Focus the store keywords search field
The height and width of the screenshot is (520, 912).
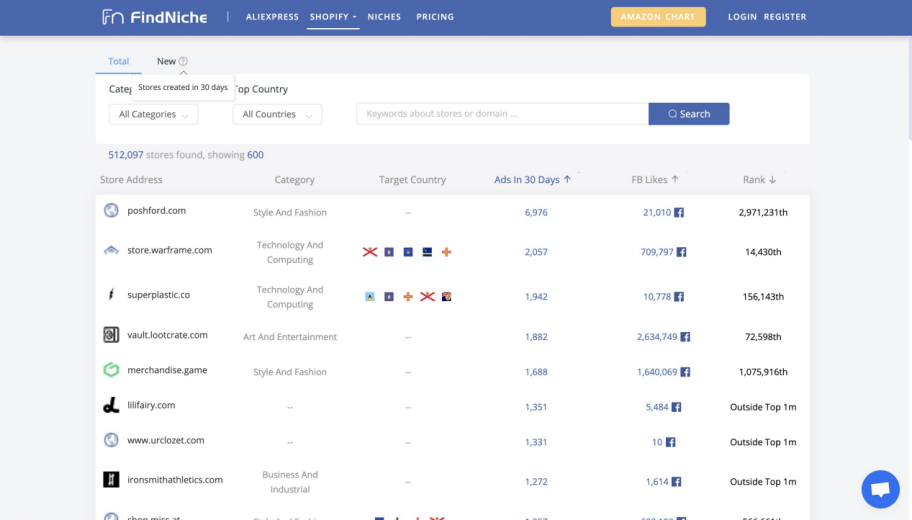tap(503, 114)
